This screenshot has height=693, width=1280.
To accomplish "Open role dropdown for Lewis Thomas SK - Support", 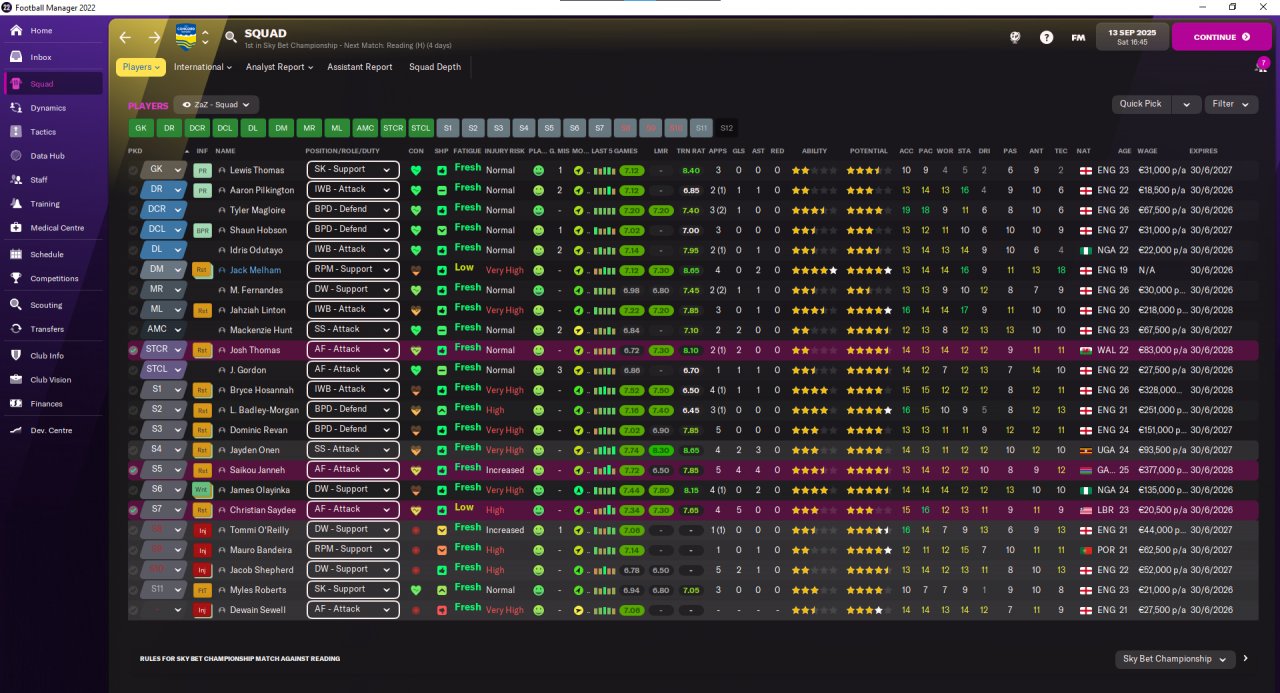I will [351, 170].
